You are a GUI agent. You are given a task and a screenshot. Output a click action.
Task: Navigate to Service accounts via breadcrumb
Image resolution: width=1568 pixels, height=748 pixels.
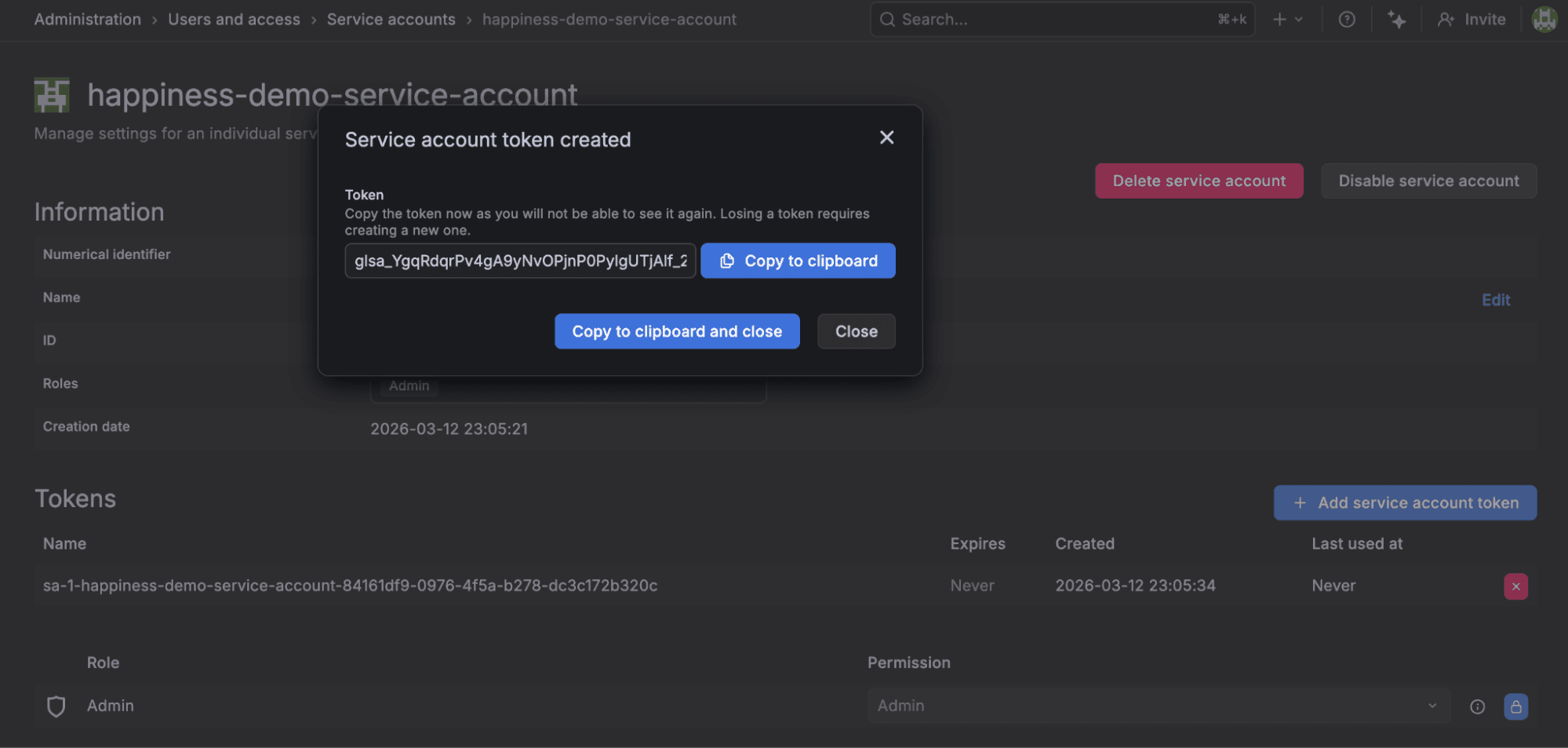(391, 19)
